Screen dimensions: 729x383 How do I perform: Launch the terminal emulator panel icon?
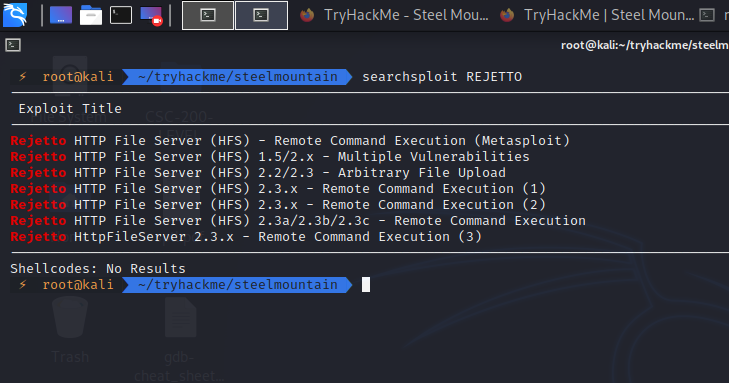(121, 15)
